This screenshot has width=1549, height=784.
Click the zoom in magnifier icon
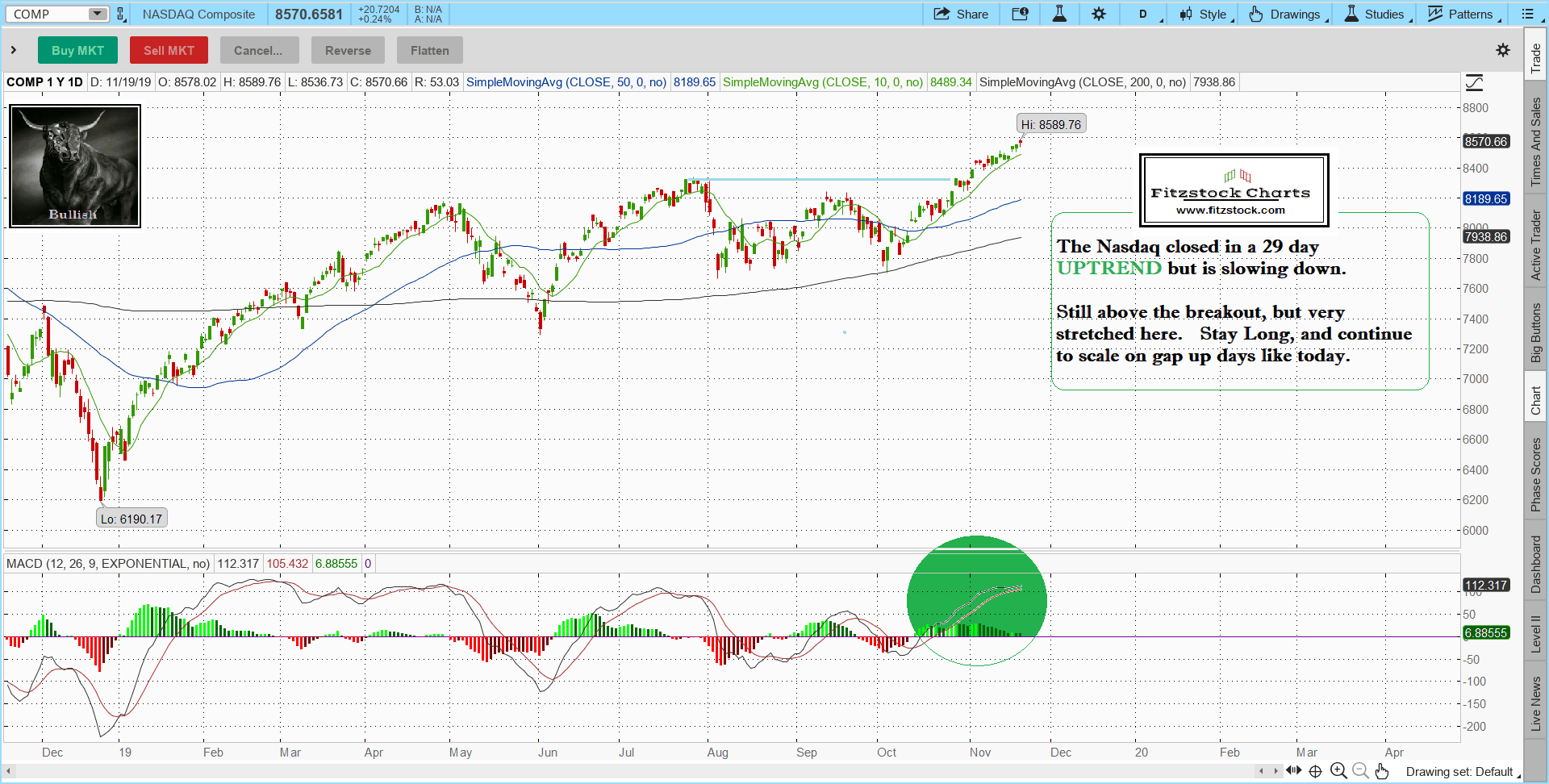pyautogui.click(x=1338, y=771)
